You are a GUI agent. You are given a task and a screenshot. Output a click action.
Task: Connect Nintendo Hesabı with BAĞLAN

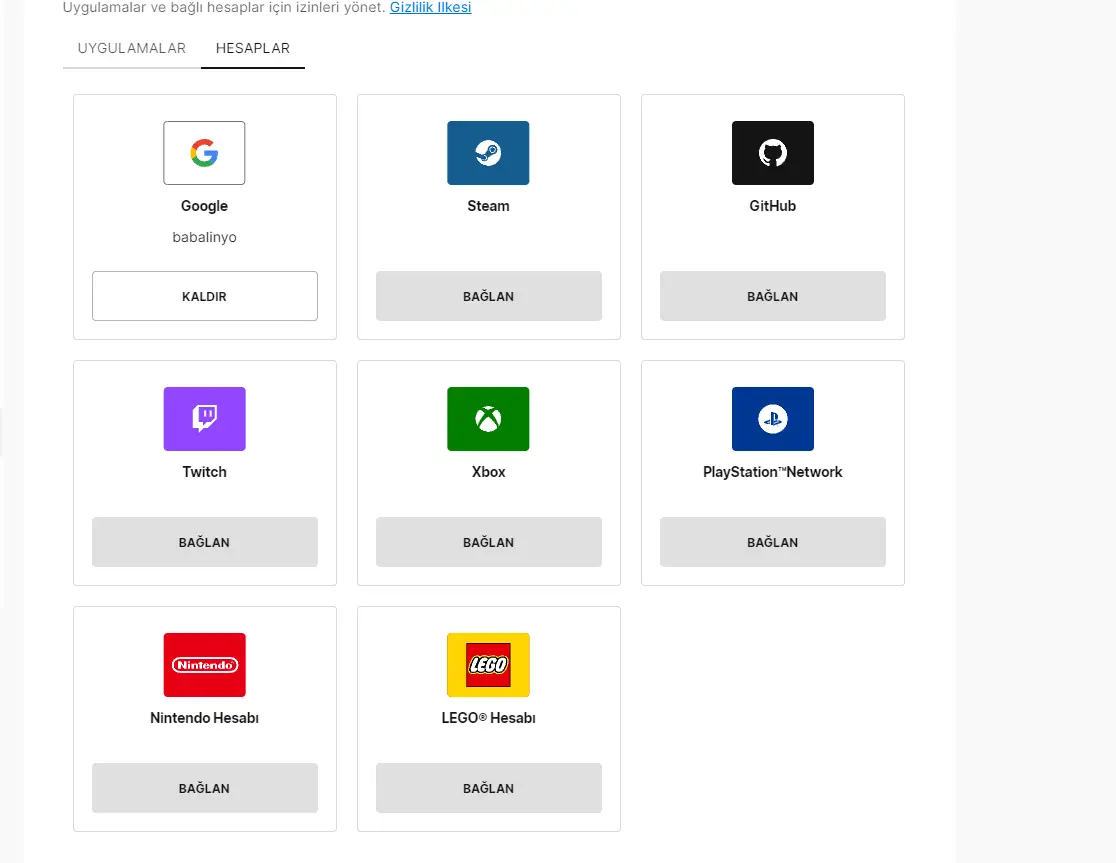pyautogui.click(x=204, y=788)
